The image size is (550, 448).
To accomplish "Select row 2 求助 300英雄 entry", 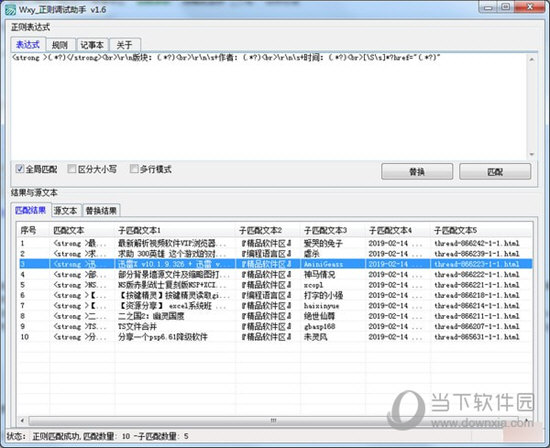I will pyautogui.click(x=275, y=254).
